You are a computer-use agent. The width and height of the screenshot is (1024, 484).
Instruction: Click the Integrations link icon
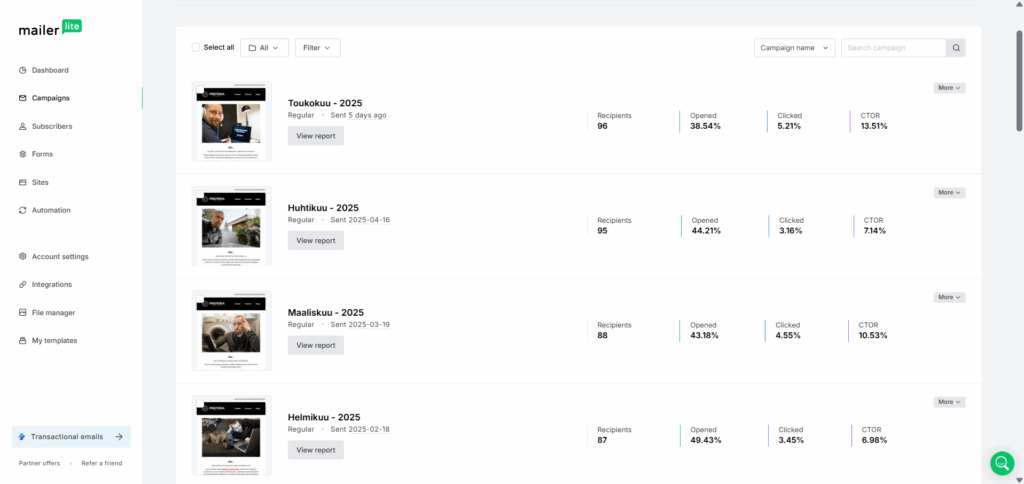pyautogui.click(x=22, y=284)
